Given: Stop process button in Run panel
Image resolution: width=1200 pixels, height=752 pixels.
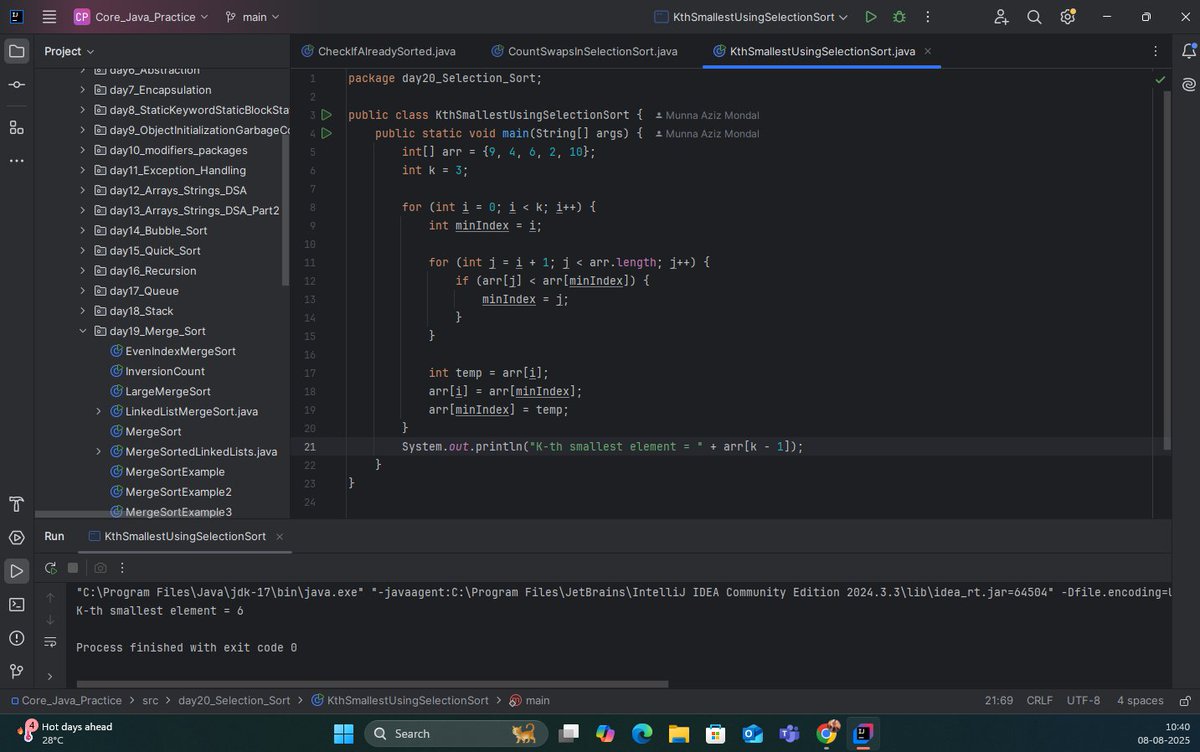Looking at the screenshot, I should [x=73, y=568].
